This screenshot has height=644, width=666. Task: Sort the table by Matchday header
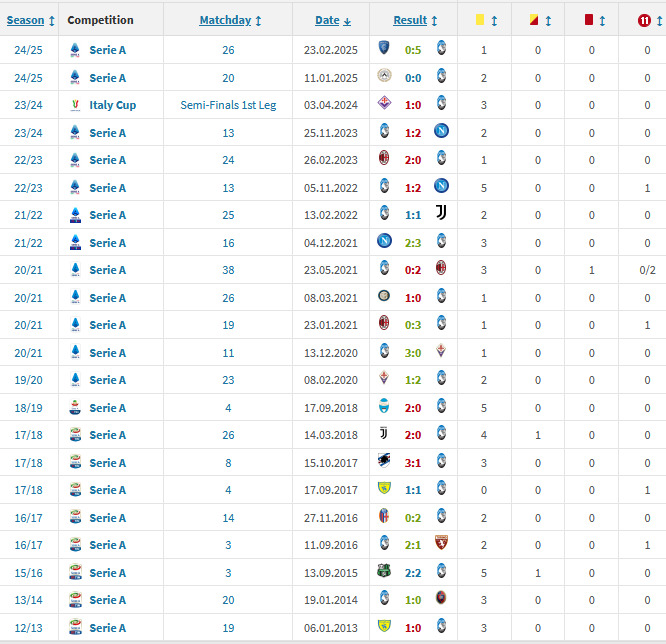pos(225,20)
